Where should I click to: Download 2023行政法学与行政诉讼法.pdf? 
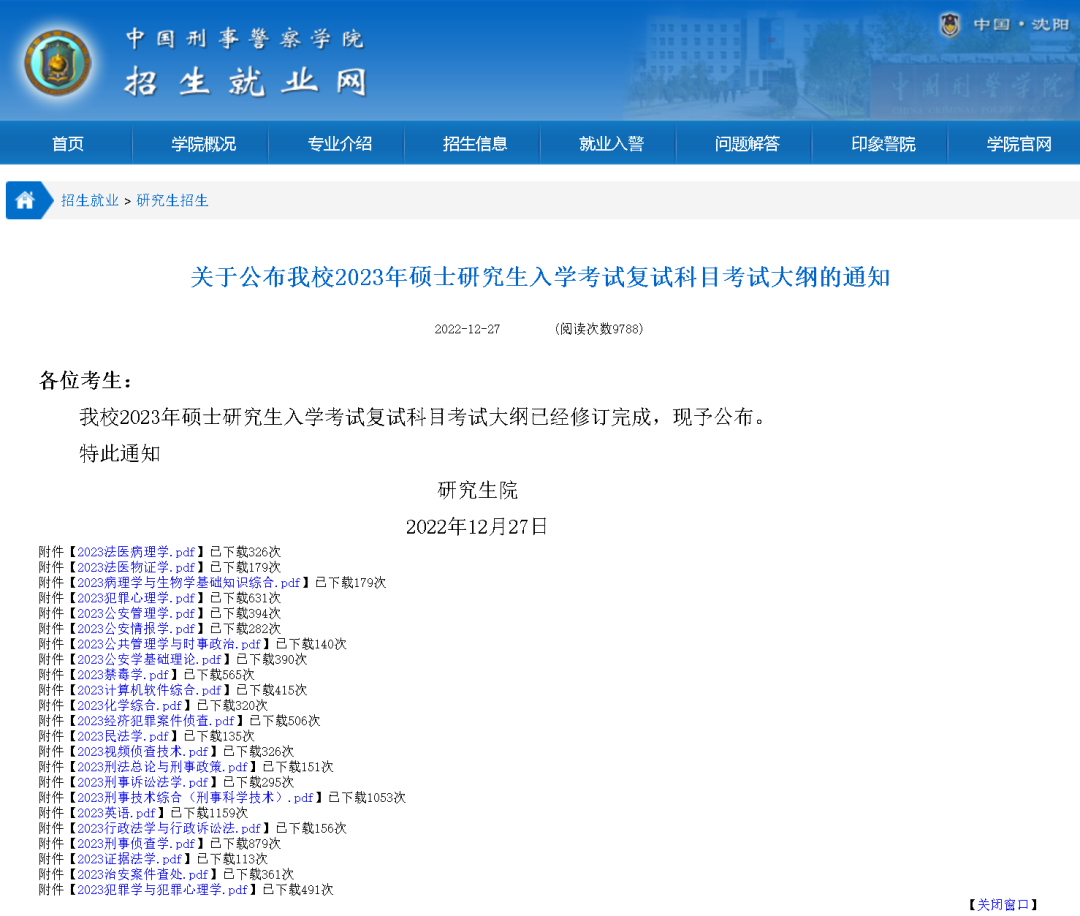[x=169, y=828]
